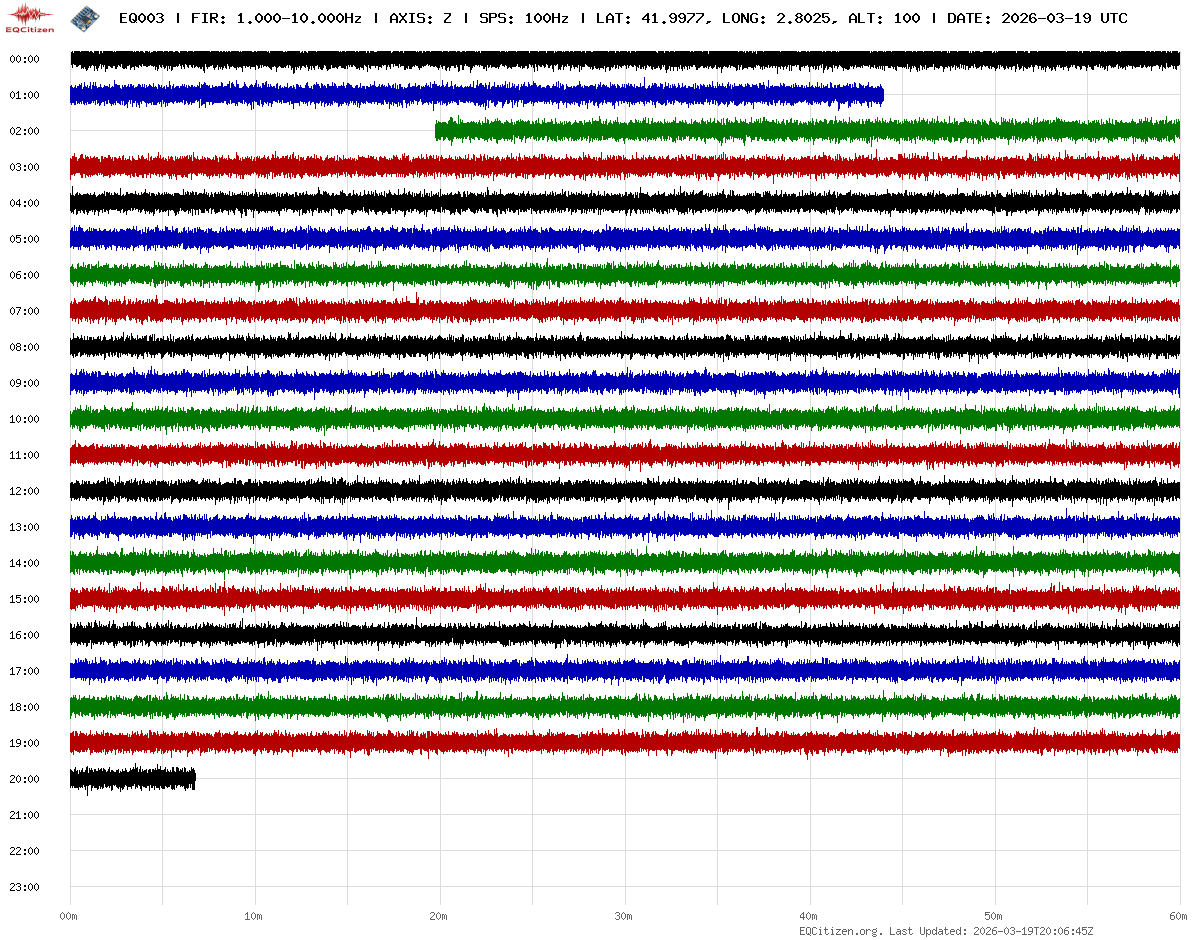The width and height of the screenshot is (1200, 940).
Task: Click the red seismic trace at 19:00
Action: point(625,743)
